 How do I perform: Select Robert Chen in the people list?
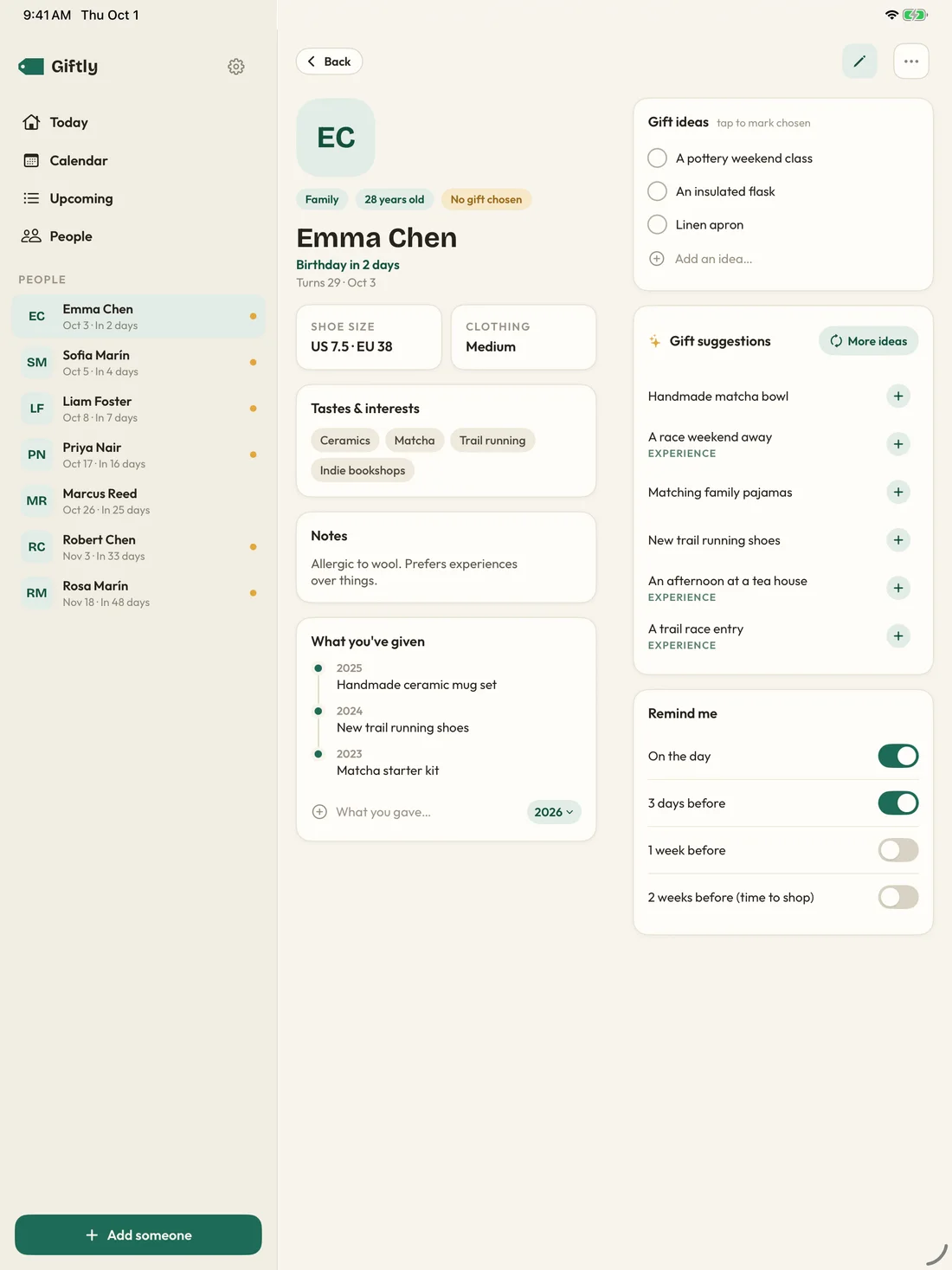click(138, 547)
